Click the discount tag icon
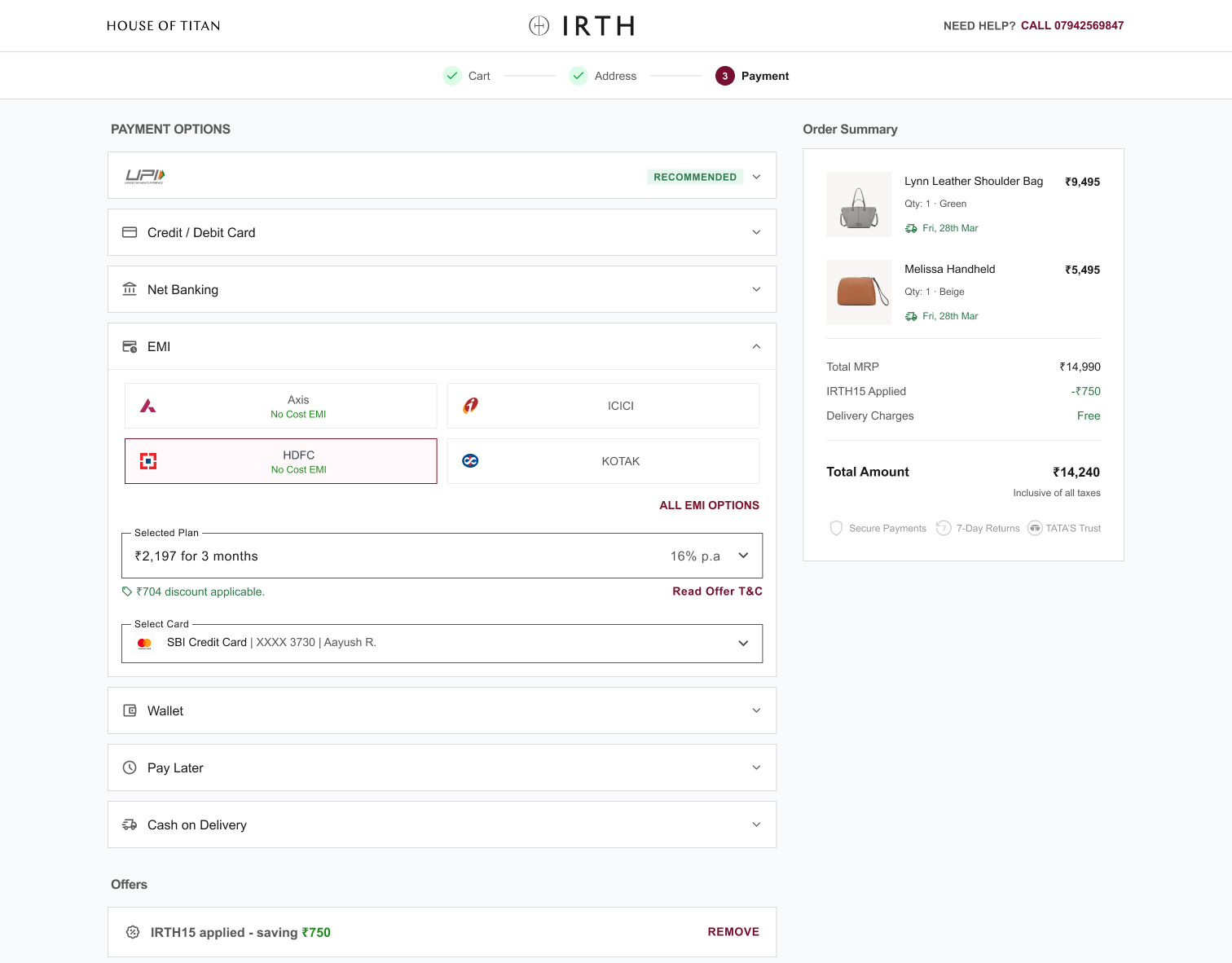The width and height of the screenshot is (1232, 963). pyautogui.click(x=127, y=591)
